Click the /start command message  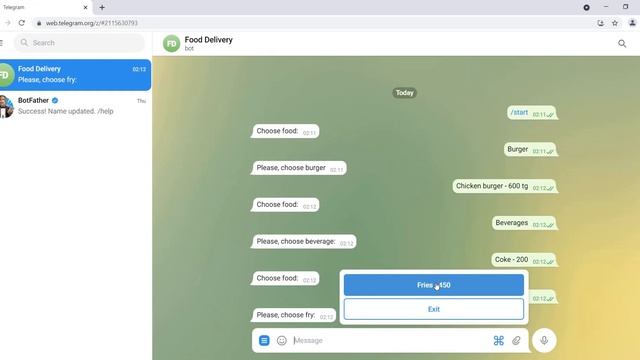(532, 113)
